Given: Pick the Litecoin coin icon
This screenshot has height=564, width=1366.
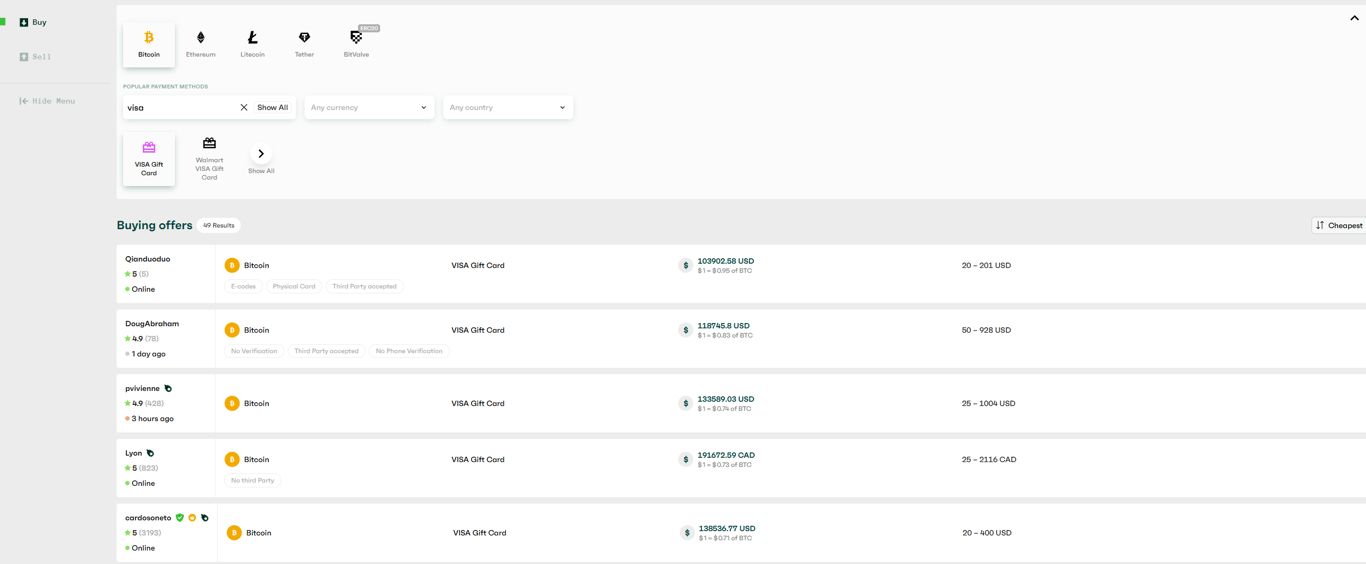Looking at the screenshot, I should pos(252,38).
